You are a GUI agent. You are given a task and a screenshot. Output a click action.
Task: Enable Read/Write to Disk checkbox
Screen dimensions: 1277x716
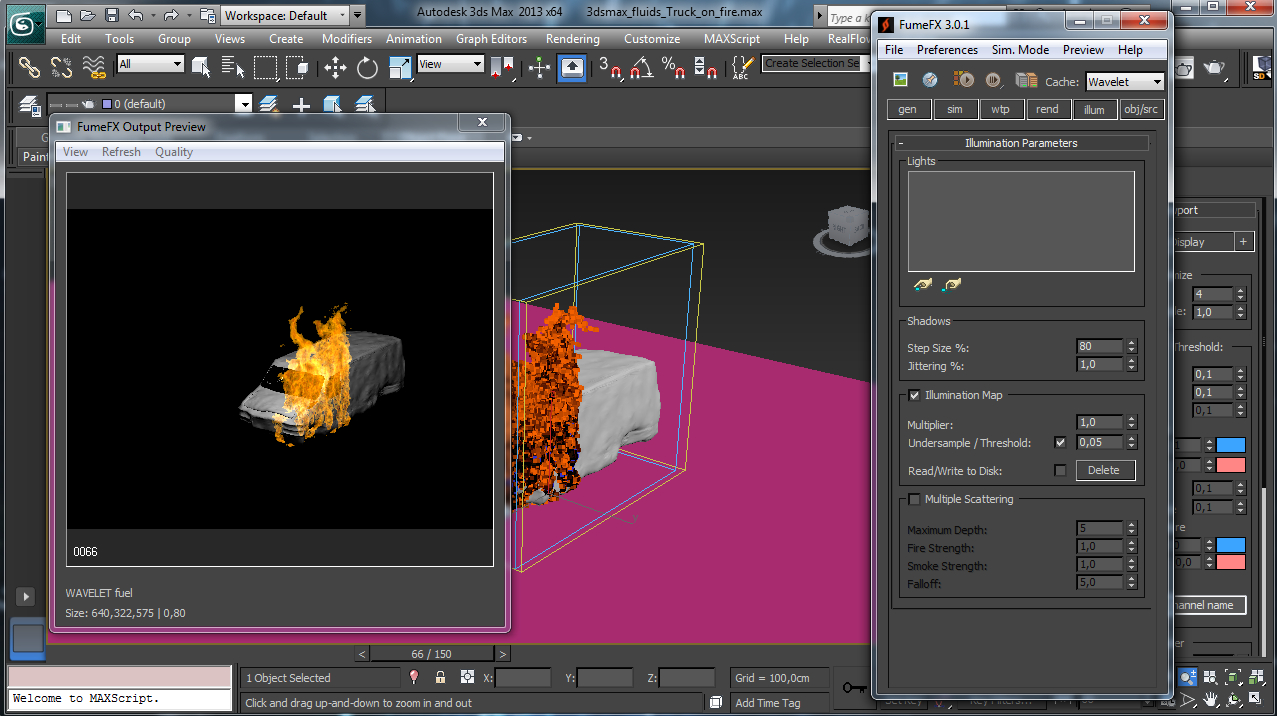coord(1060,470)
